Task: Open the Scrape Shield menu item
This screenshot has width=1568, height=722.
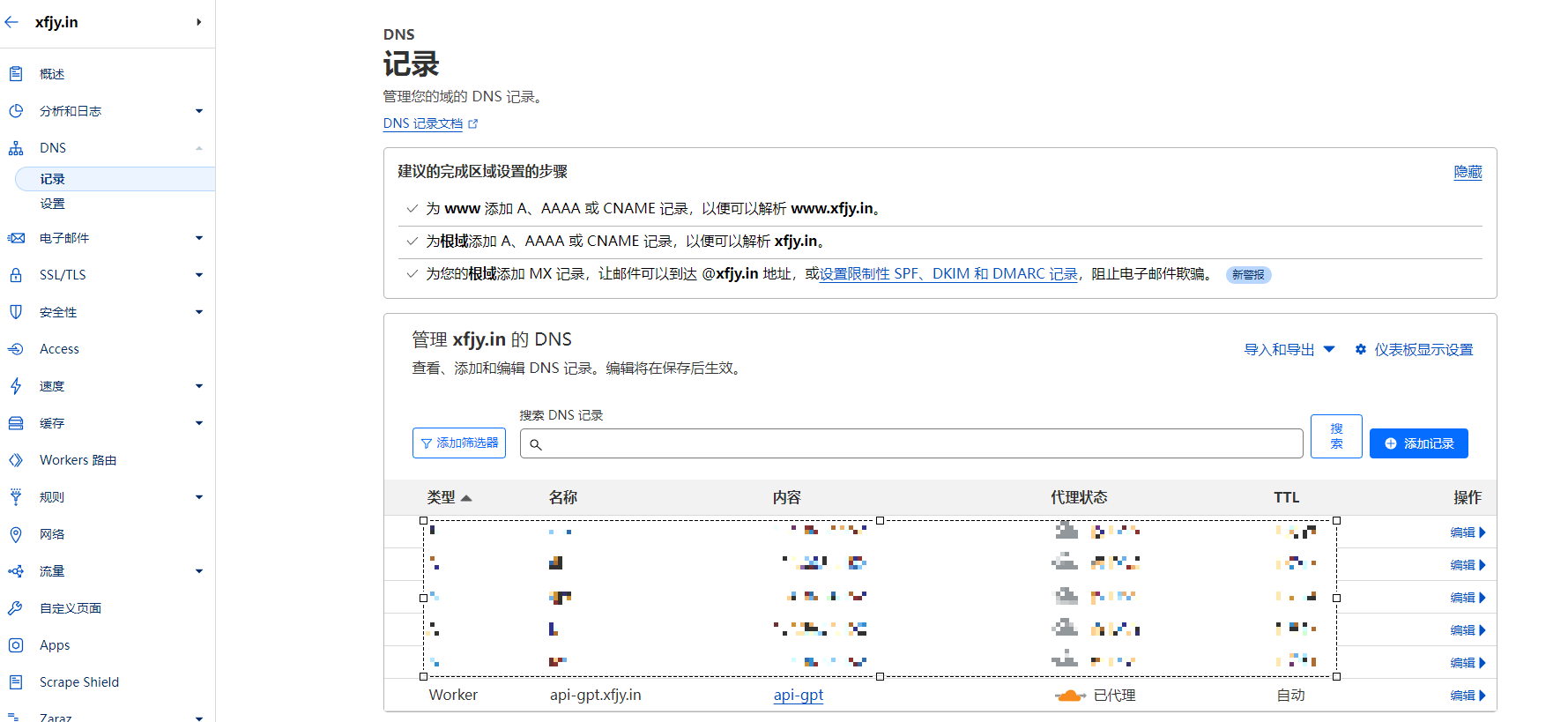Action: coord(79,682)
